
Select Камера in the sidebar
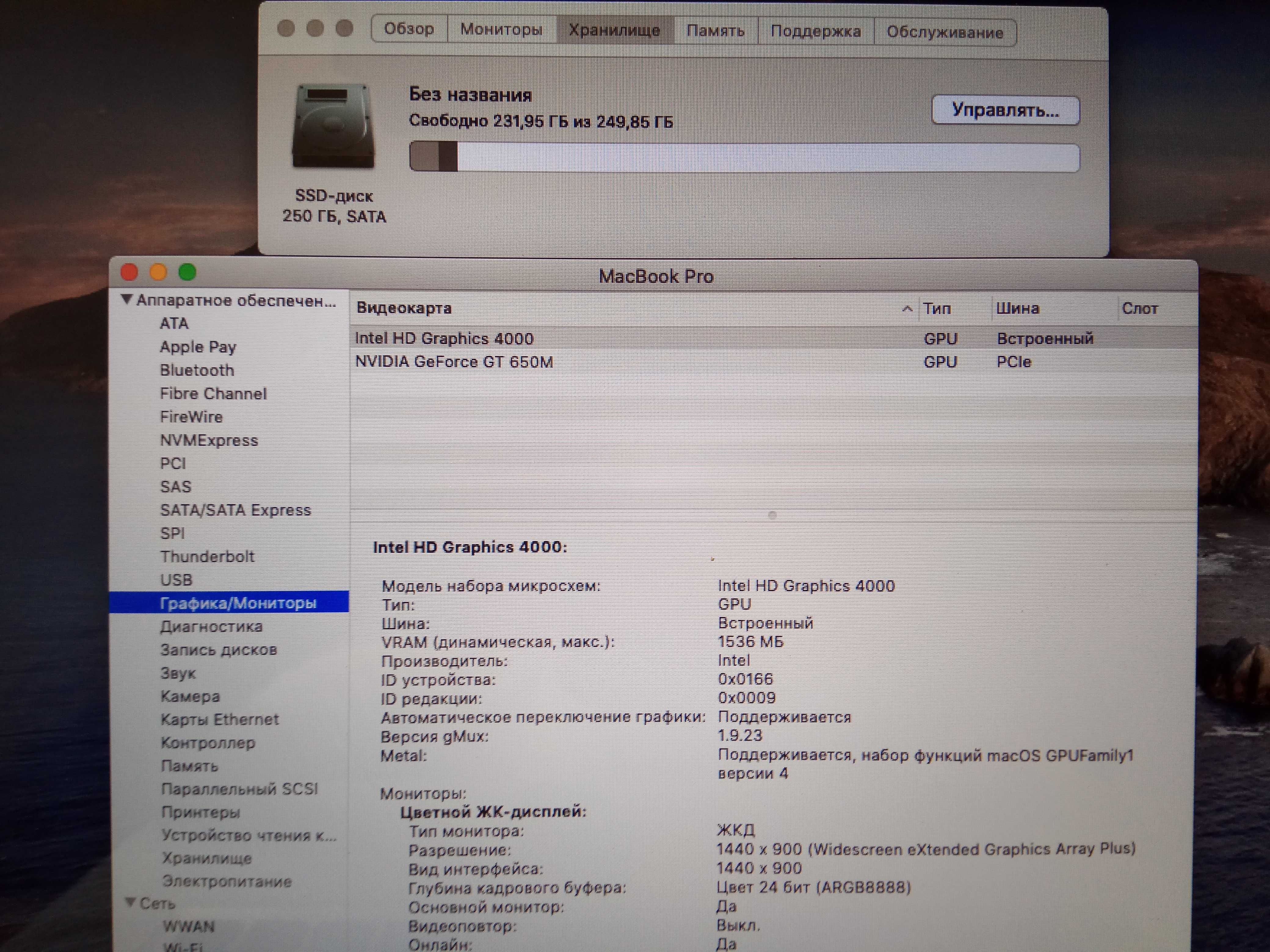[190, 696]
